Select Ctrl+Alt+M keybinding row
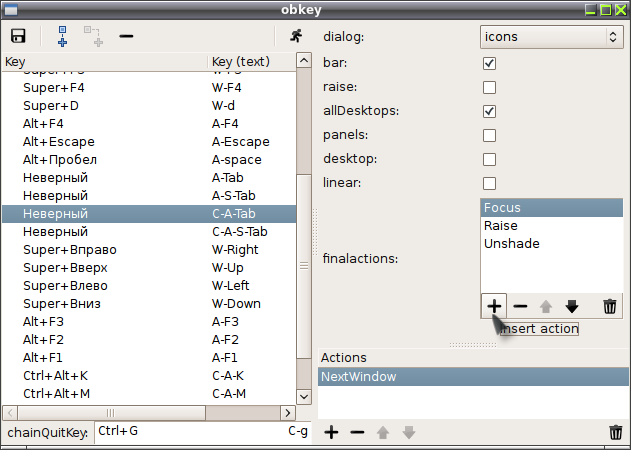Image resolution: width=631 pixels, height=450 pixels. pyautogui.click(x=149, y=394)
